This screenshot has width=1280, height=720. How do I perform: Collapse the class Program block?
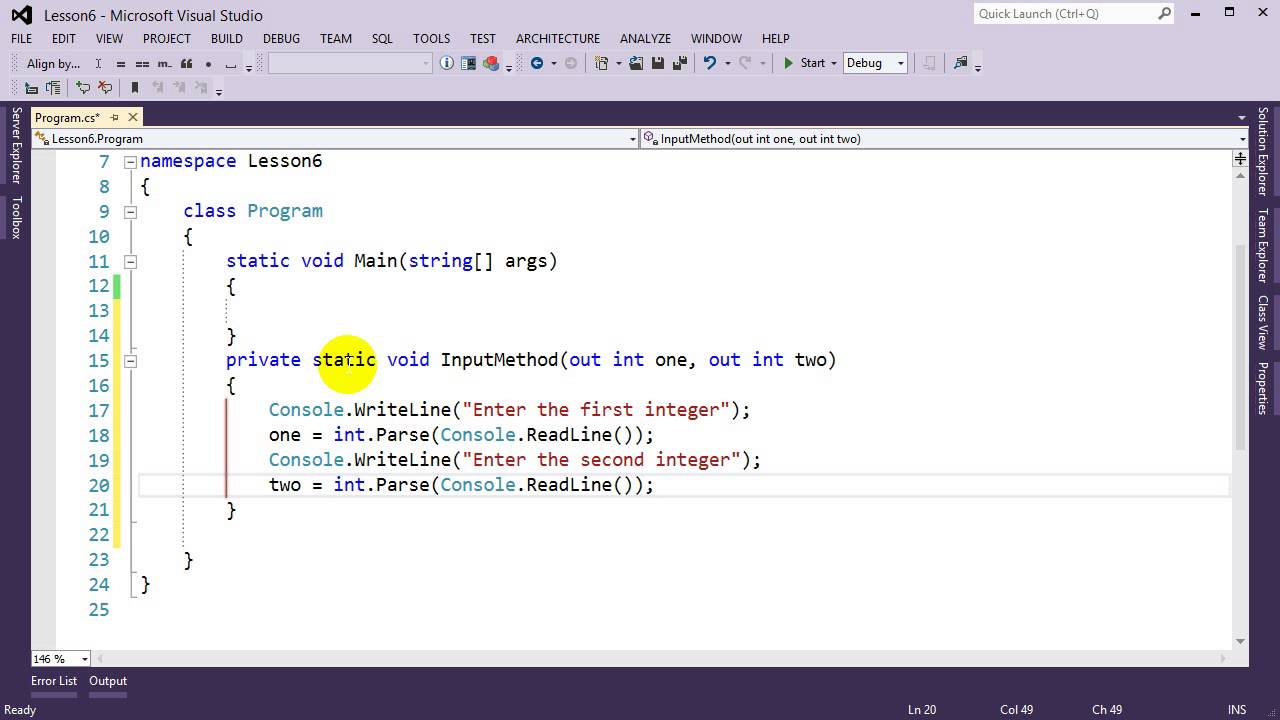(x=130, y=211)
